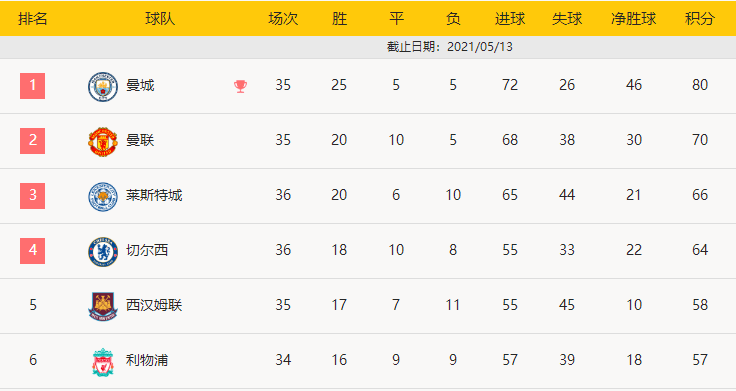Click the Manchester United club crest
The image size is (736, 391).
(x=103, y=142)
